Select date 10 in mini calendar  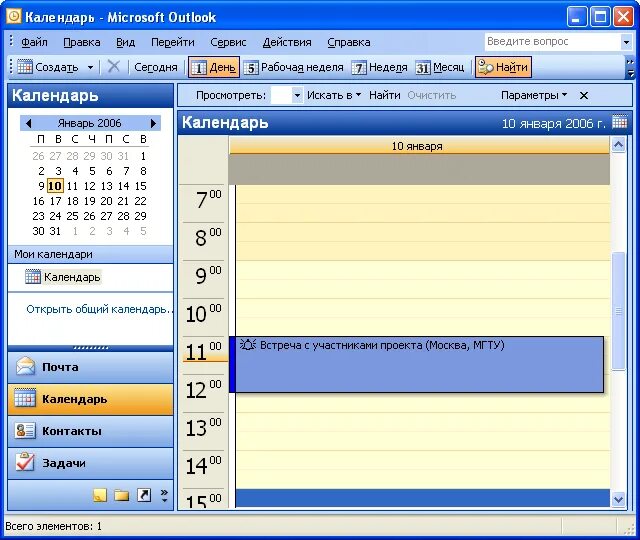55,186
